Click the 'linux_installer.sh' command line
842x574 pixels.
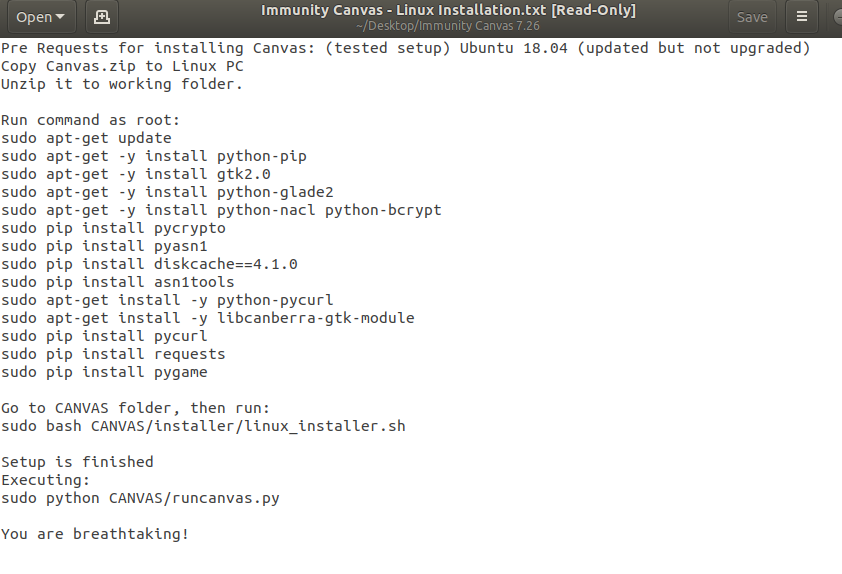pos(203,426)
